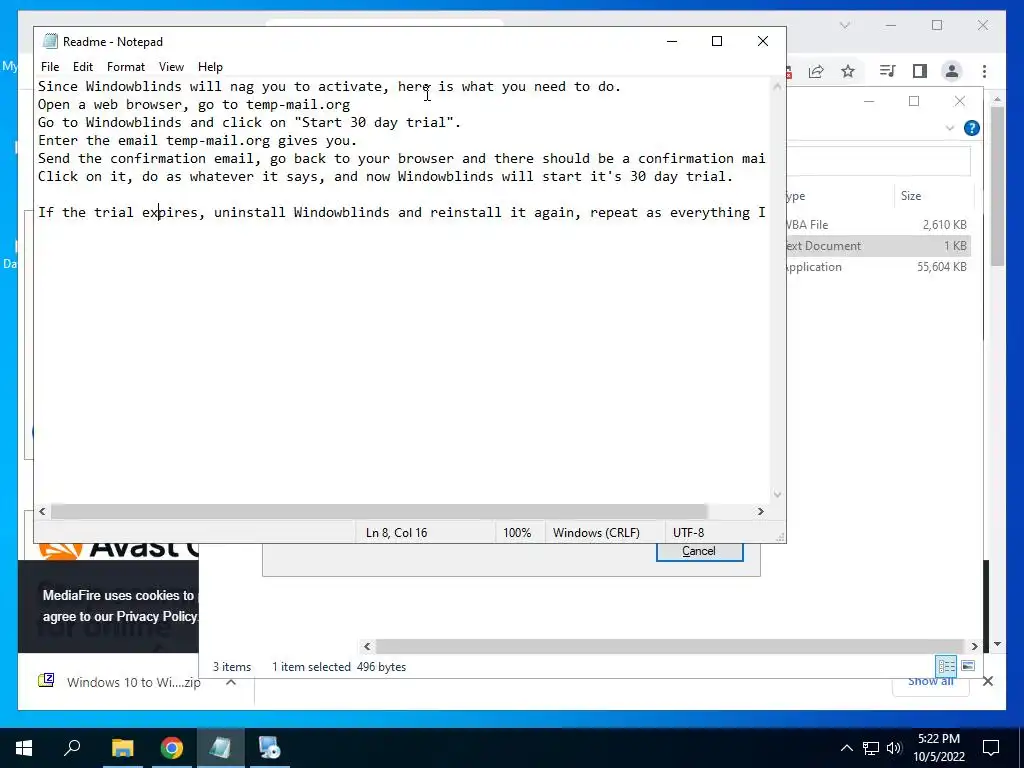Viewport: 1024px width, 768px height.
Task: Switch to Notepad taskbar icon
Action: [x=220, y=748]
